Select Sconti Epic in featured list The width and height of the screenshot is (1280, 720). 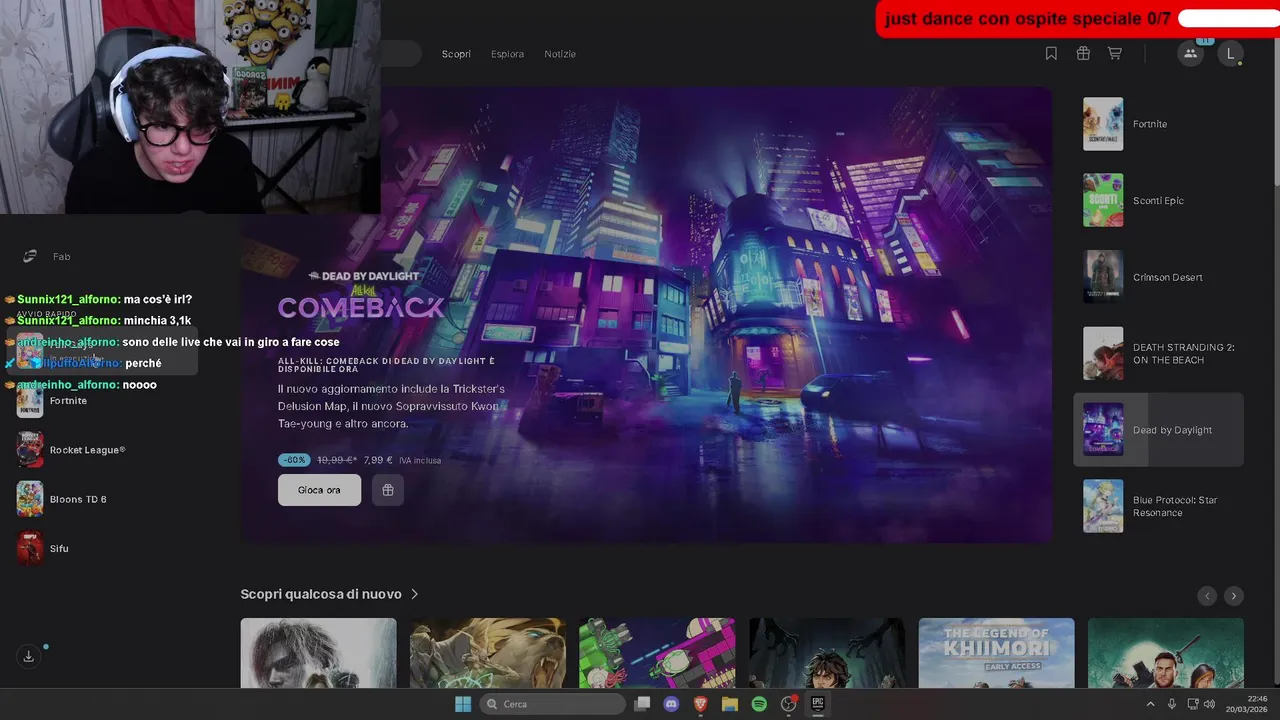[1158, 200]
